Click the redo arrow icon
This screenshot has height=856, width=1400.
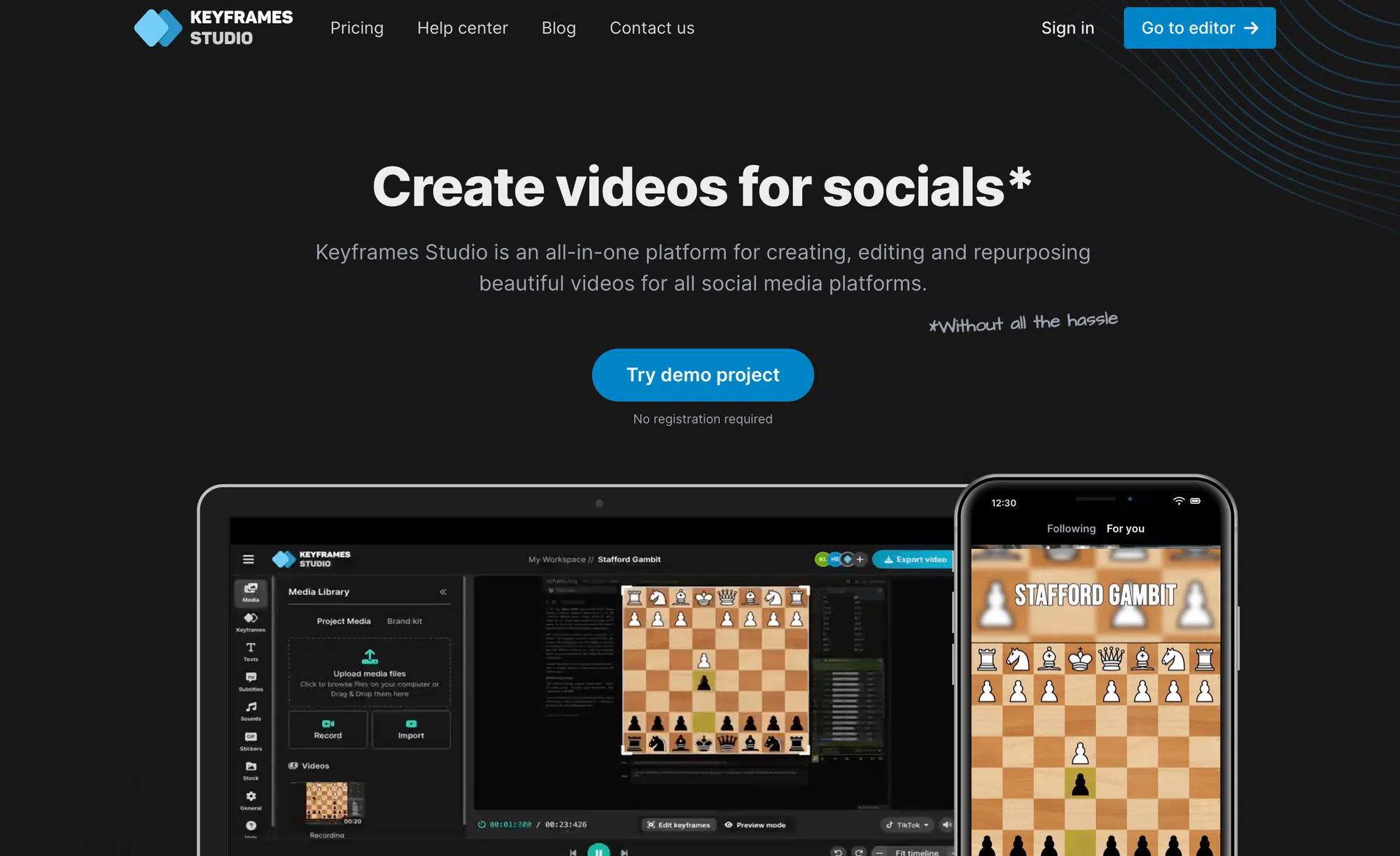point(859,852)
